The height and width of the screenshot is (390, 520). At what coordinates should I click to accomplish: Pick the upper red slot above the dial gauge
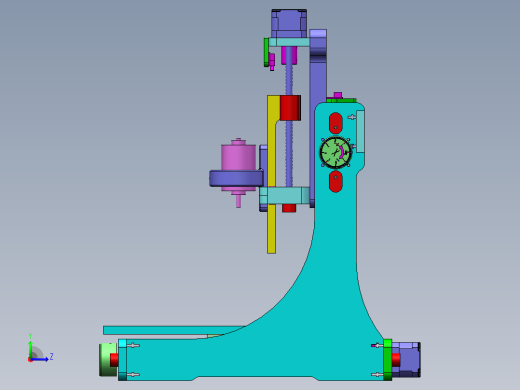336,123
